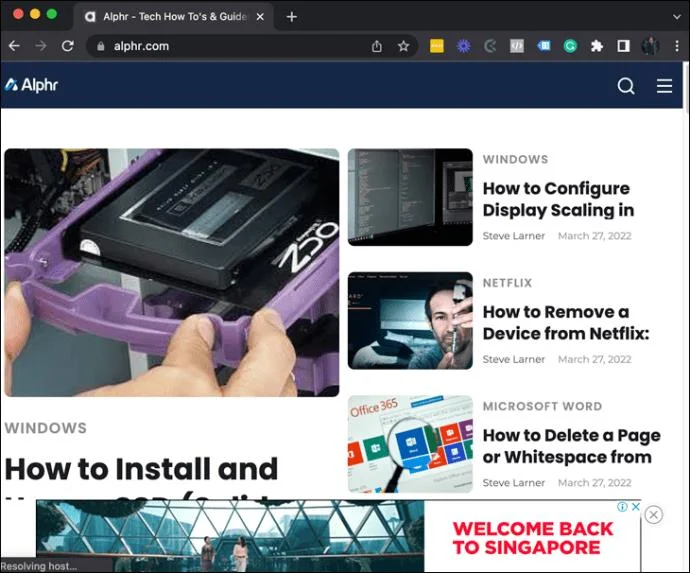Read How to Configure Display Scaling
690x573 pixels.
click(558, 199)
